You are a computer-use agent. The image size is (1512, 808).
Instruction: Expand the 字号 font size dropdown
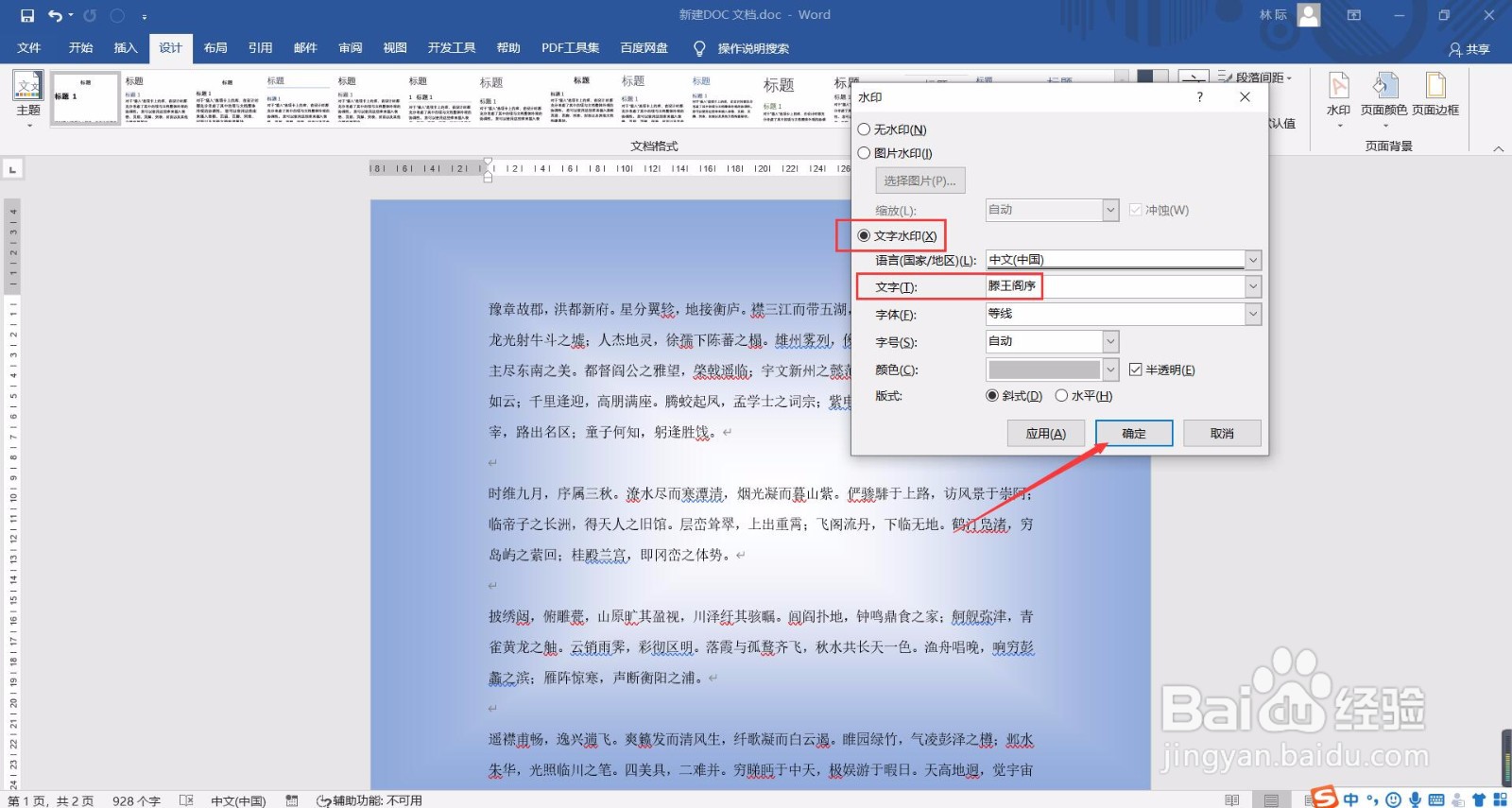click(x=1111, y=341)
